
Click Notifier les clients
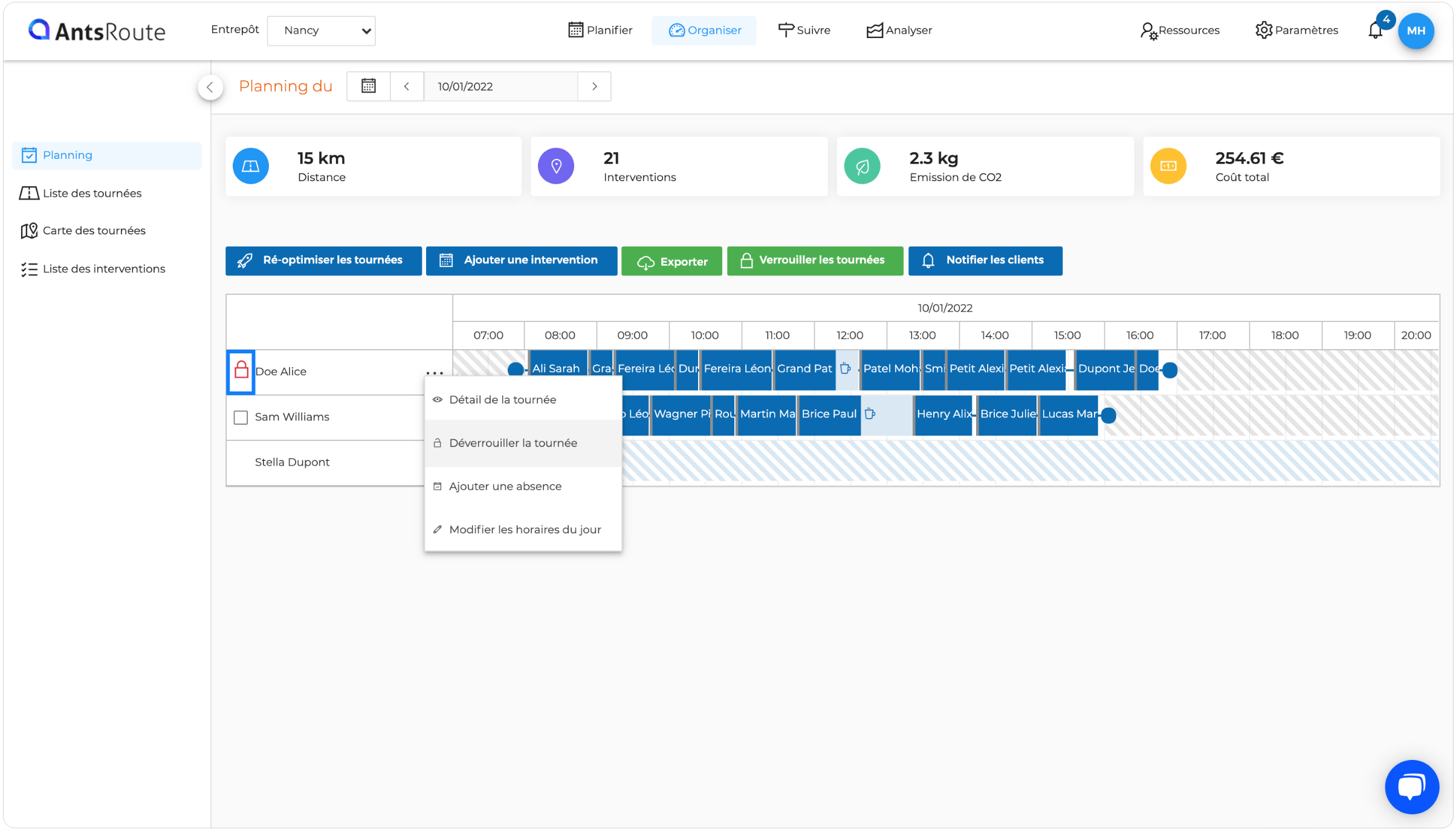pos(985,260)
